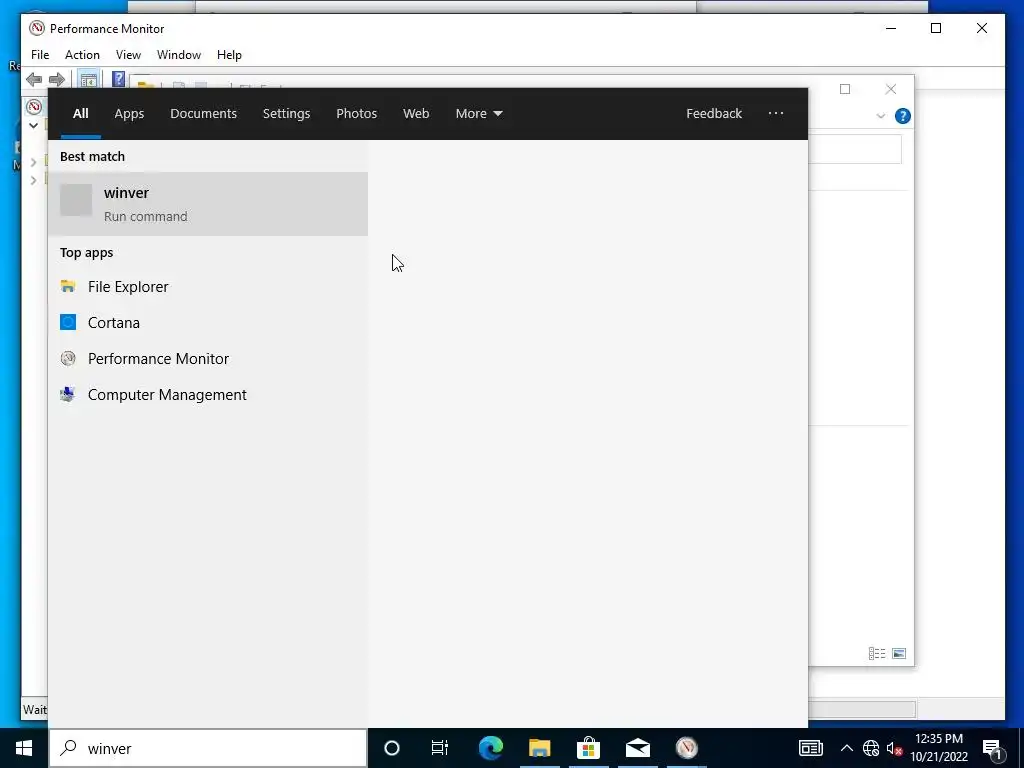
Task: Open Mail app from taskbar
Action: [x=637, y=748]
